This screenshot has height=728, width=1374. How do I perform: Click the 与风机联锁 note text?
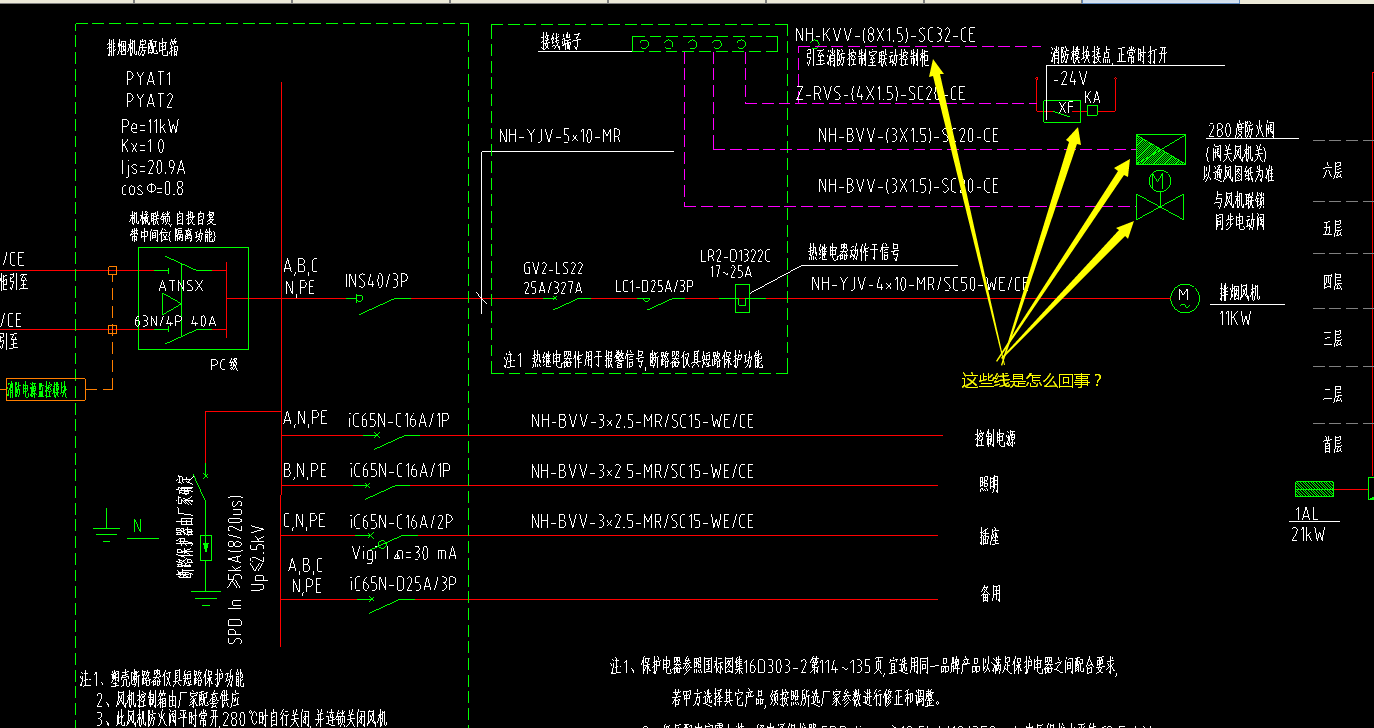(x=1240, y=199)
